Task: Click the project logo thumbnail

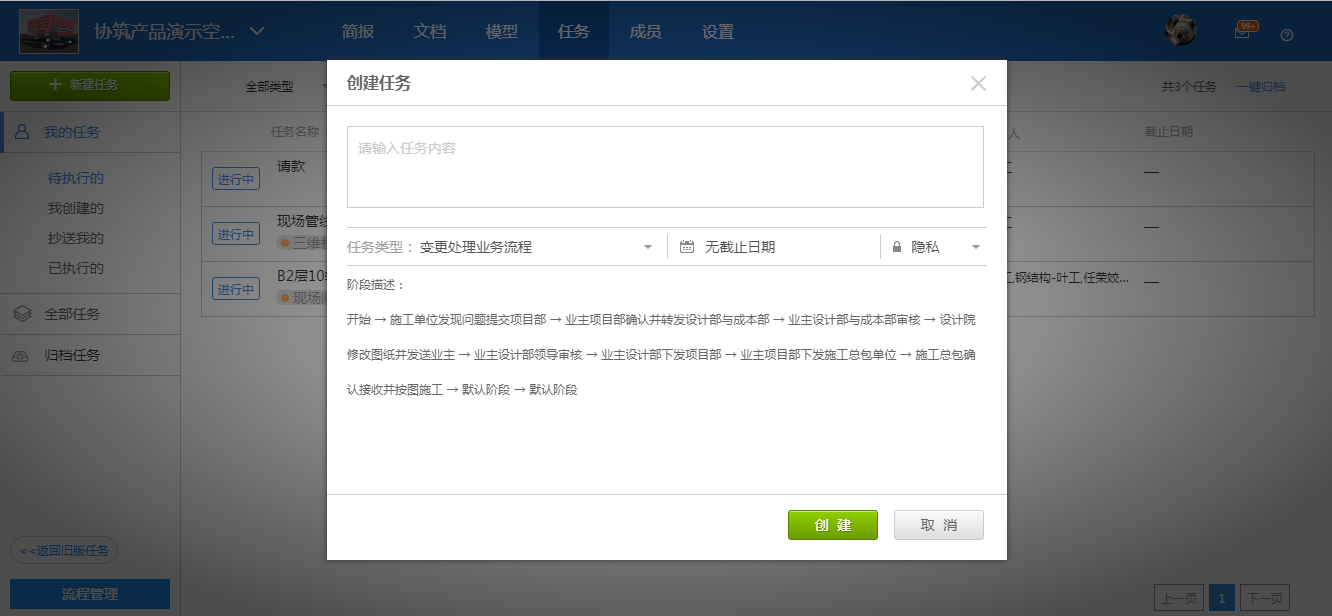Action: (49, 31)
